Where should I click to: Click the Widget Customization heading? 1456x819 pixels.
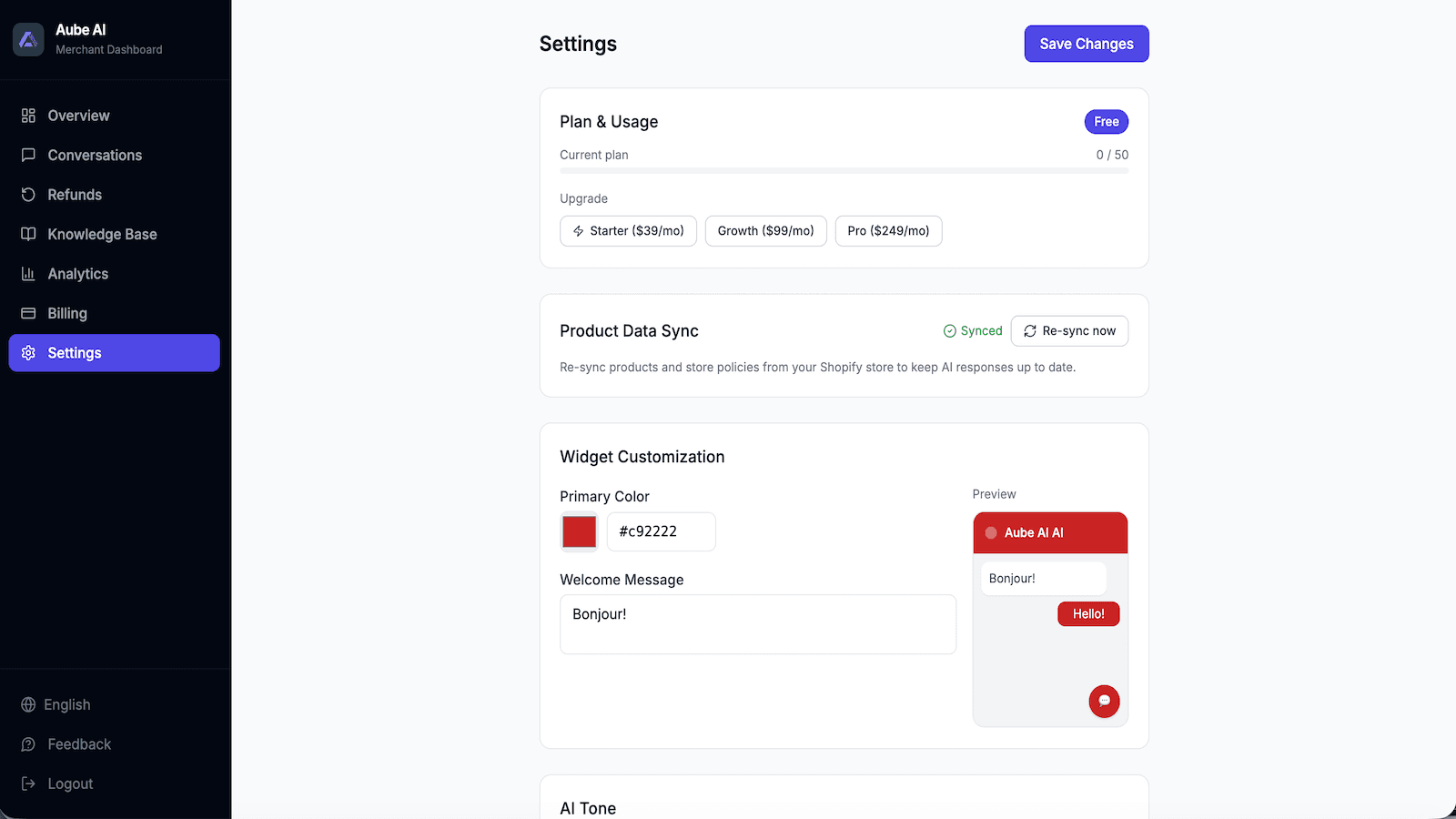(x=642, y=457)
